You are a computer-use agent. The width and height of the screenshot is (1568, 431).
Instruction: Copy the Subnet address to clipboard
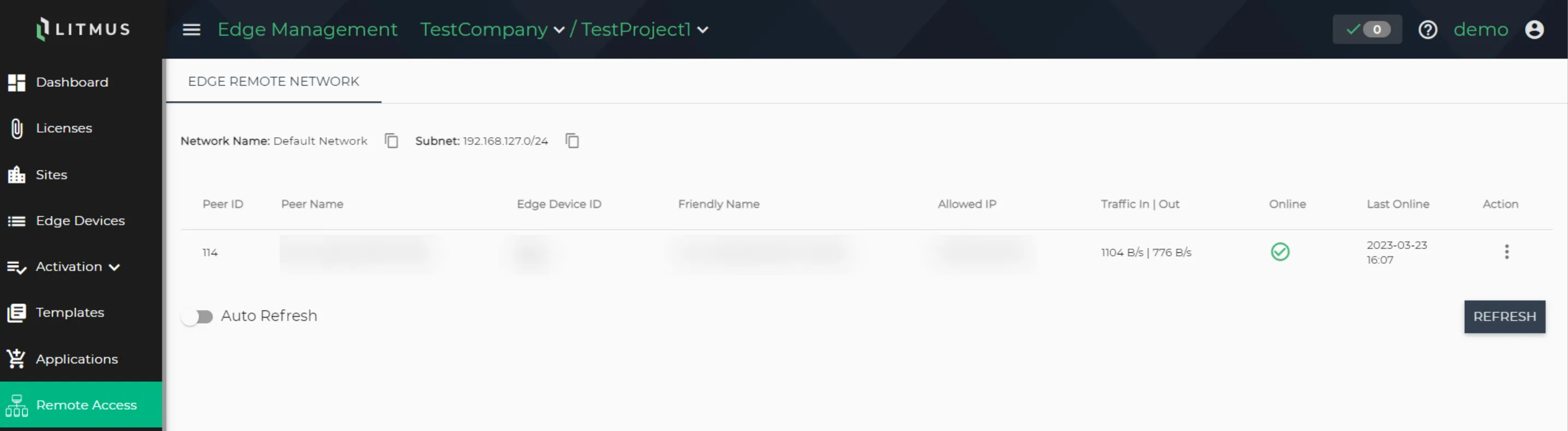click(571, 141)
